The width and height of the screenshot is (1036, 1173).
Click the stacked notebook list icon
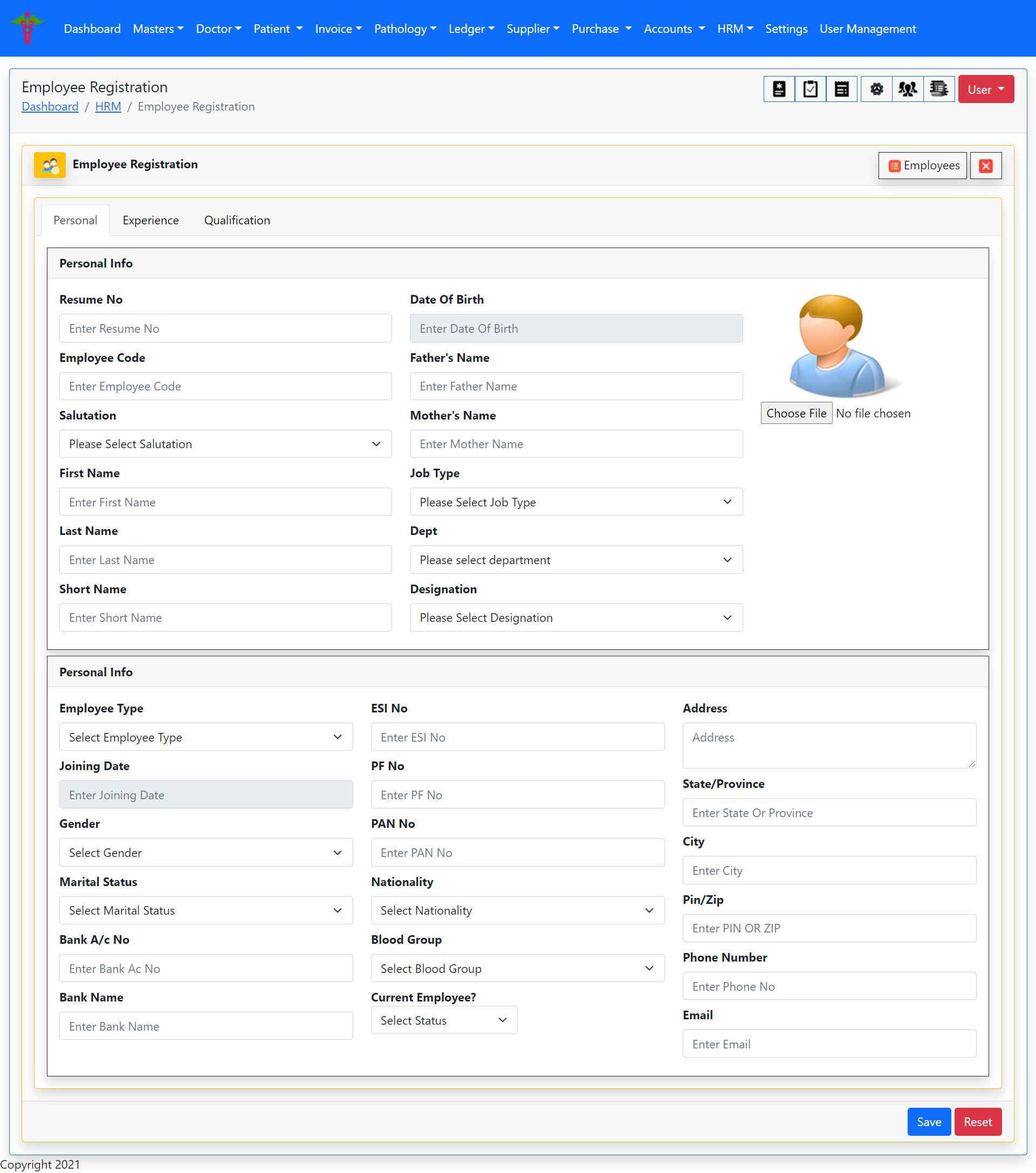pos(938,90)
